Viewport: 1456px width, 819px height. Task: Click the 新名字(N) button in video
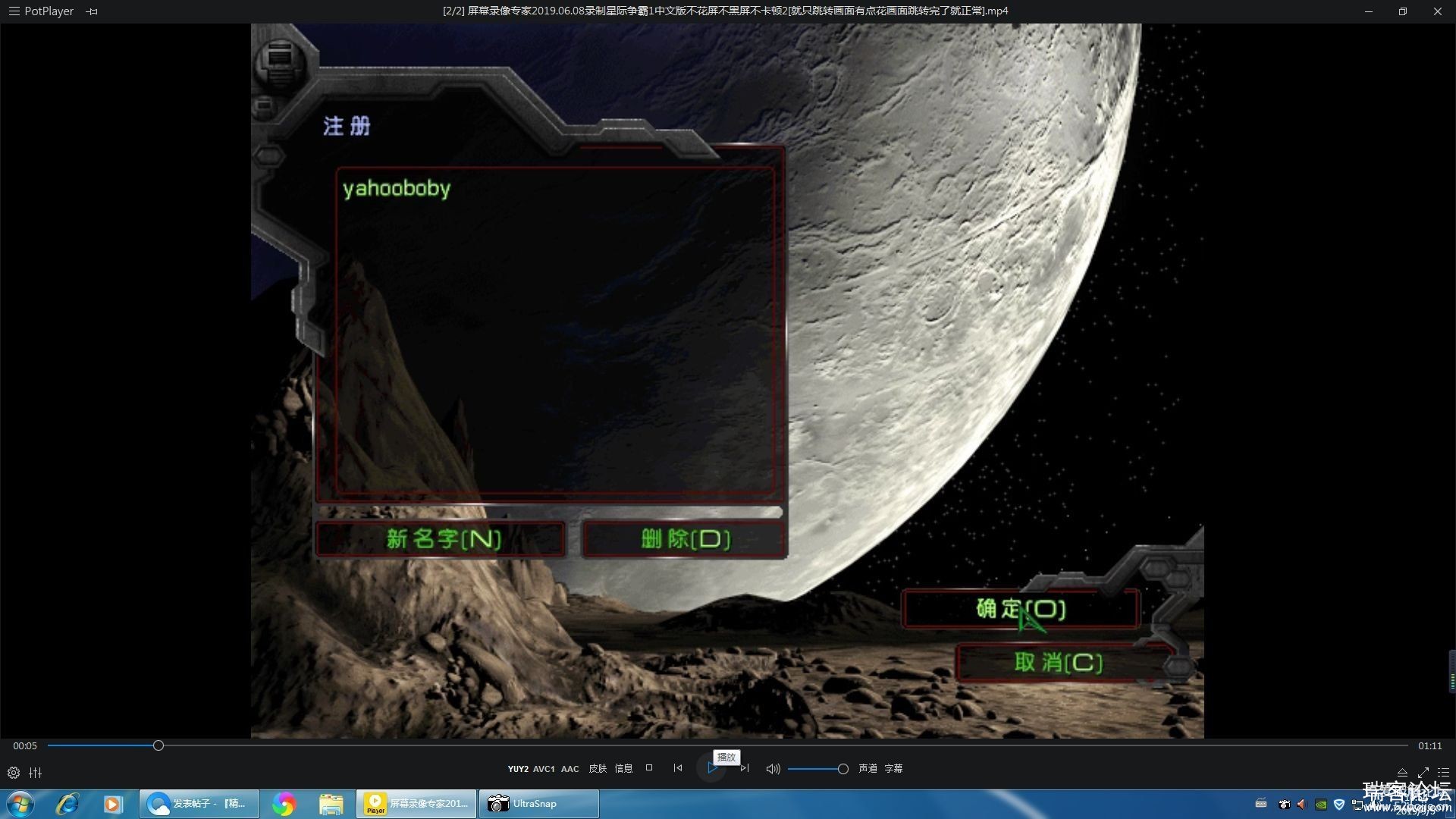click(441, 539)
